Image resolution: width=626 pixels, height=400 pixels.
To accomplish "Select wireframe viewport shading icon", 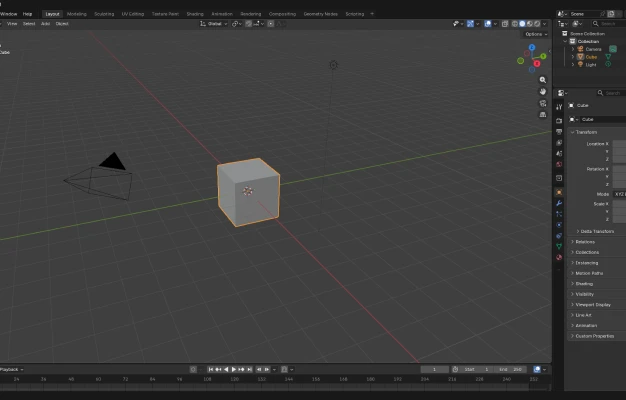I will click(515, 24).
